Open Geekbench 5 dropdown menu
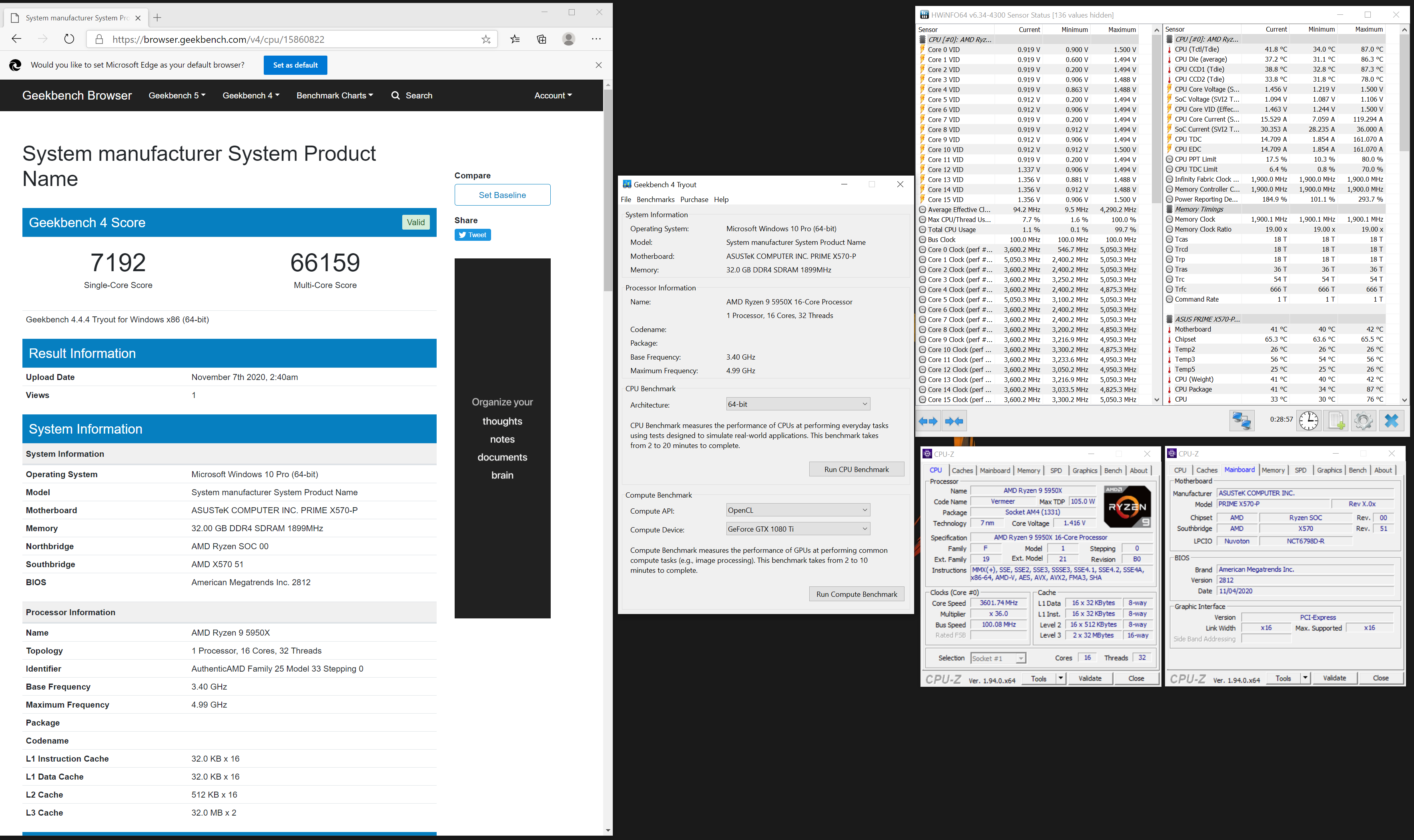Viewport: 1414px width, 840px height. click(x=176, y=96)
